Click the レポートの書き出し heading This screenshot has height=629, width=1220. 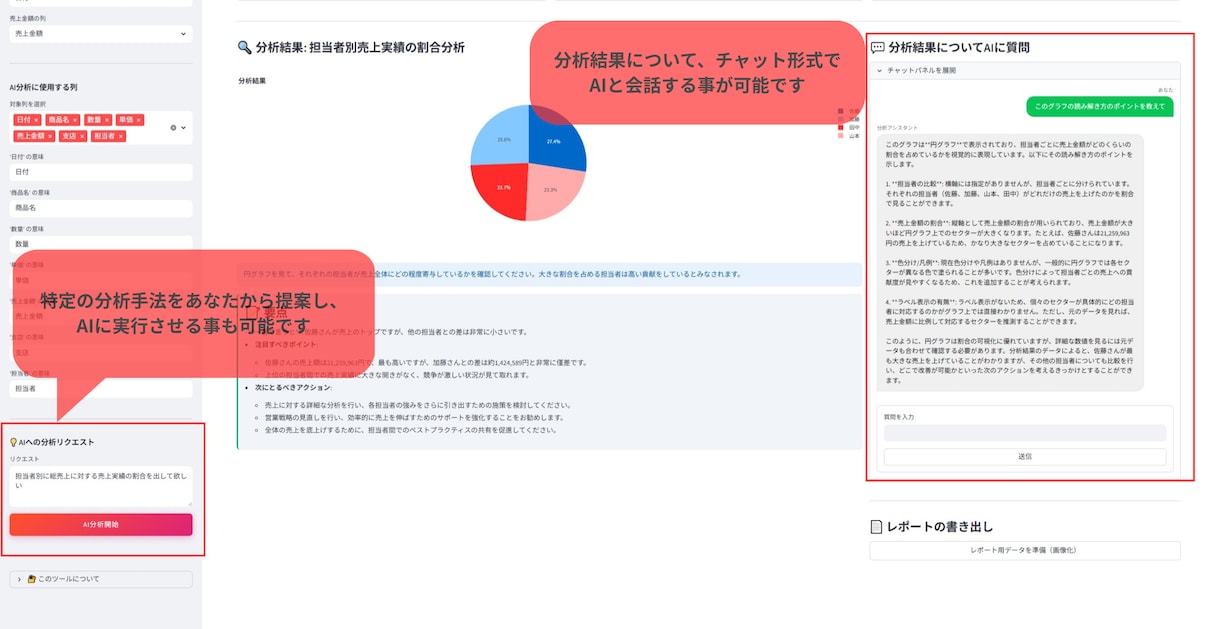click(940, 526)
